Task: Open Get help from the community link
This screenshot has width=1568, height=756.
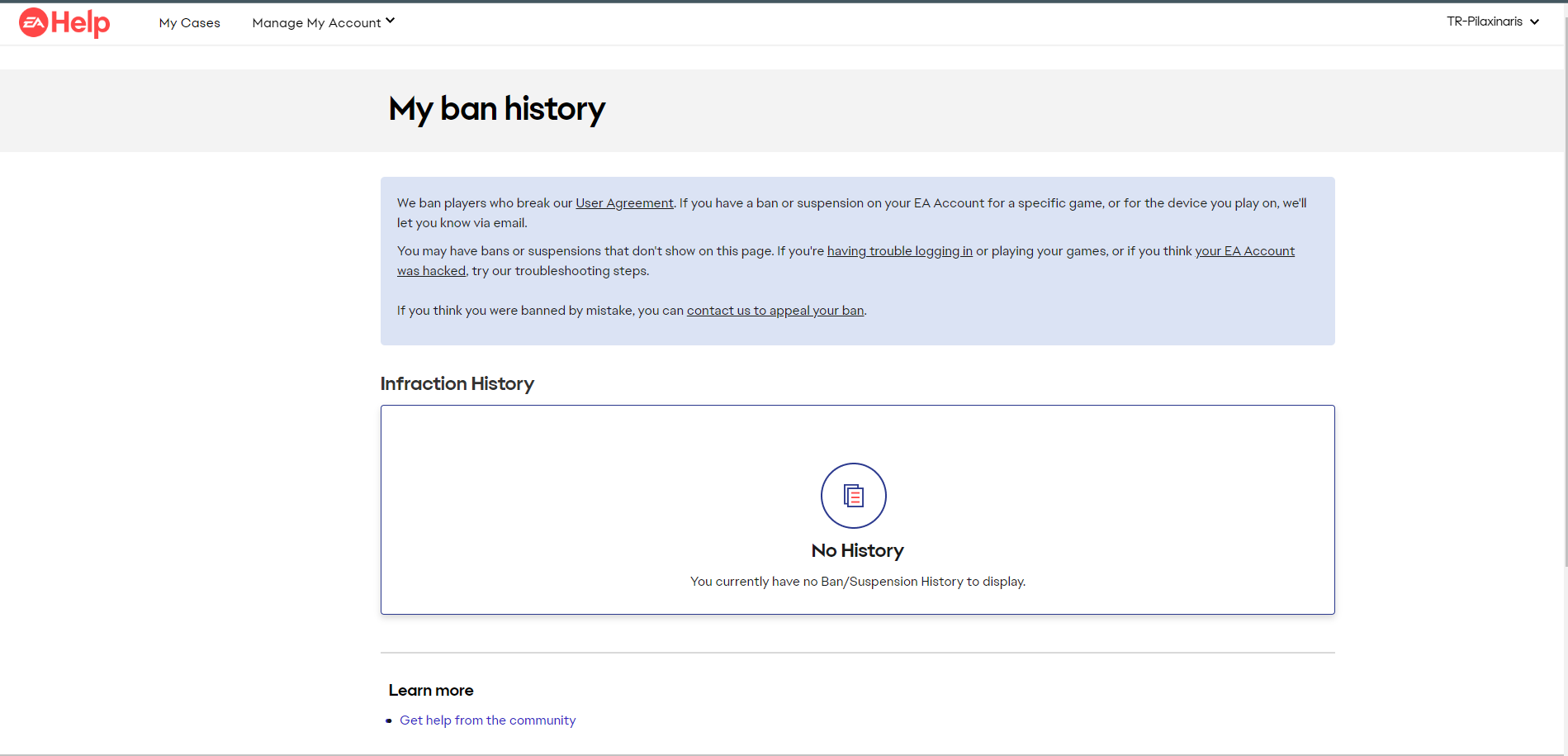Action: [487, 720]
